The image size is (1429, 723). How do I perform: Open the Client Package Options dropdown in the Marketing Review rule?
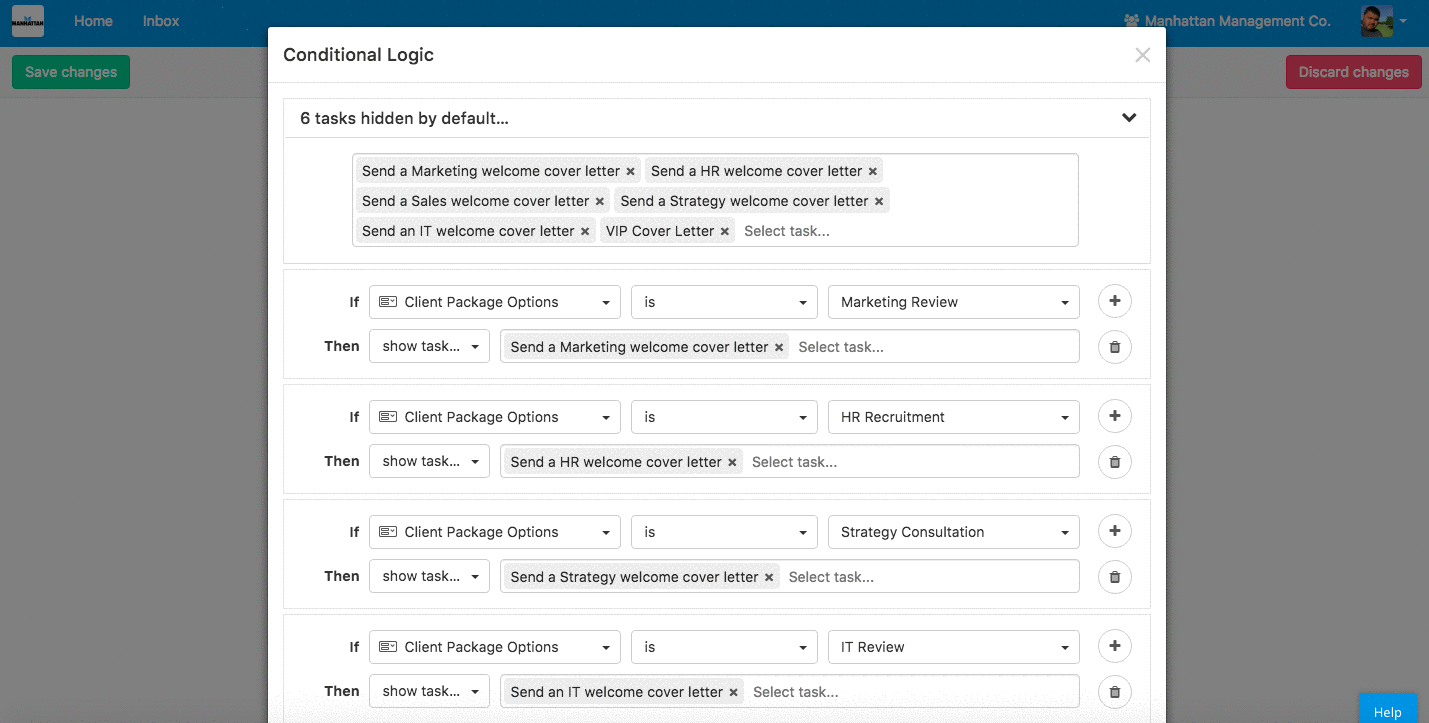click(x=494, y=302)
